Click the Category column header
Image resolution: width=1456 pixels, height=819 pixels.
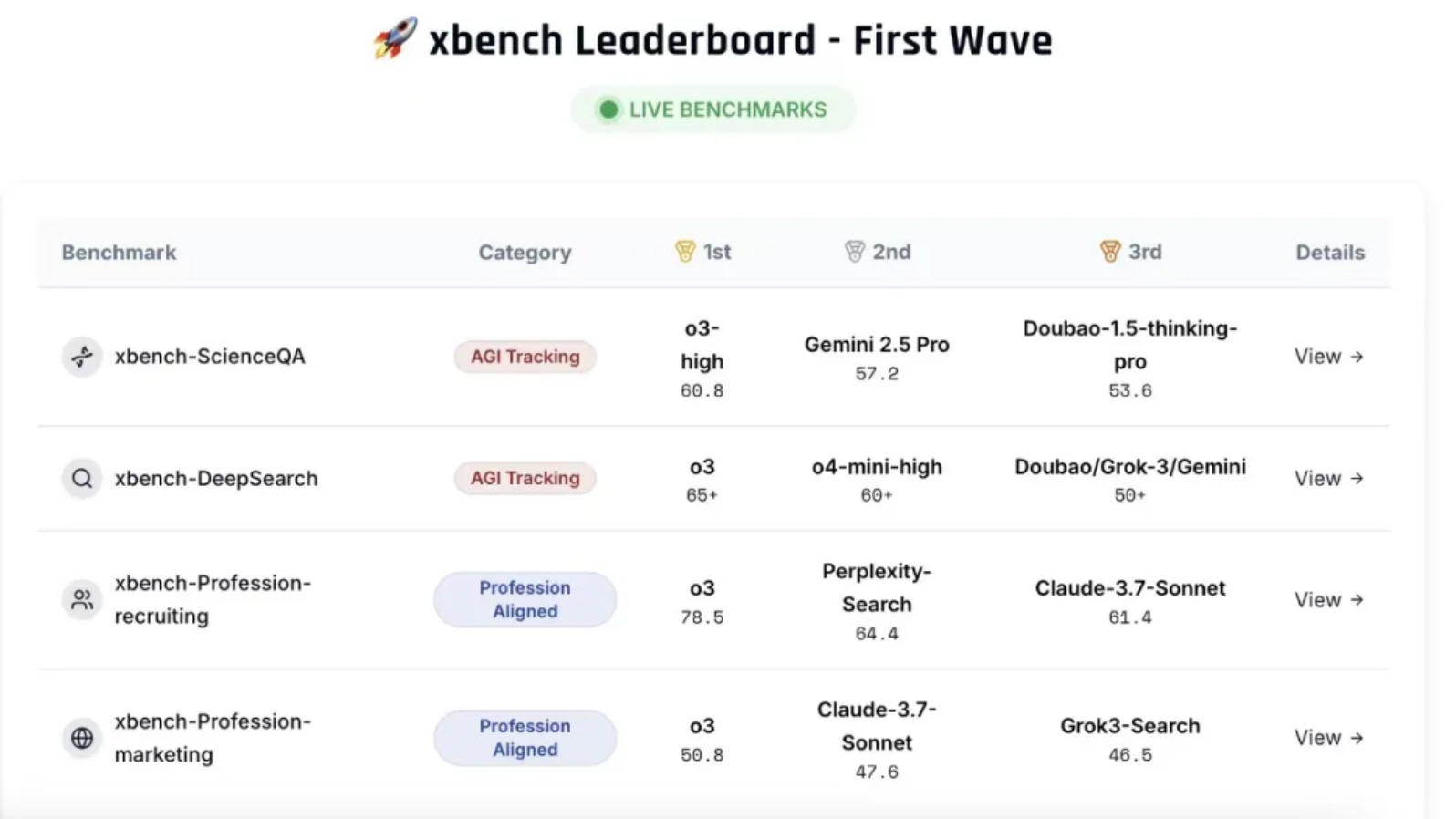point(525,253)
